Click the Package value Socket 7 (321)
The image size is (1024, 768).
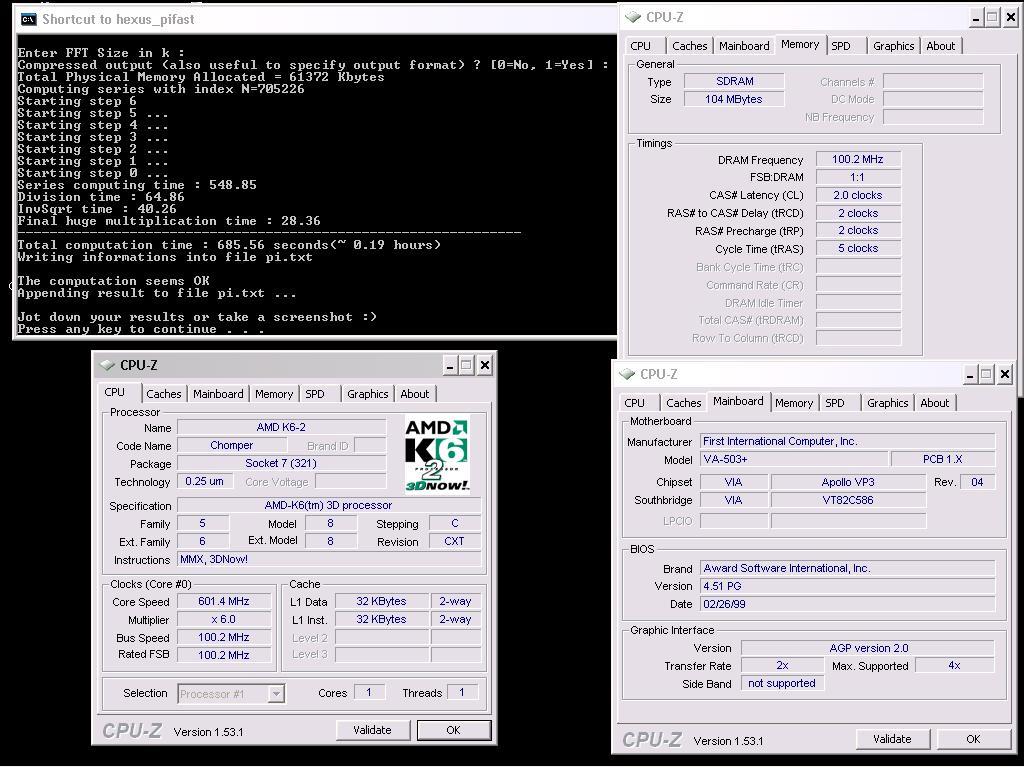point(281,463)
